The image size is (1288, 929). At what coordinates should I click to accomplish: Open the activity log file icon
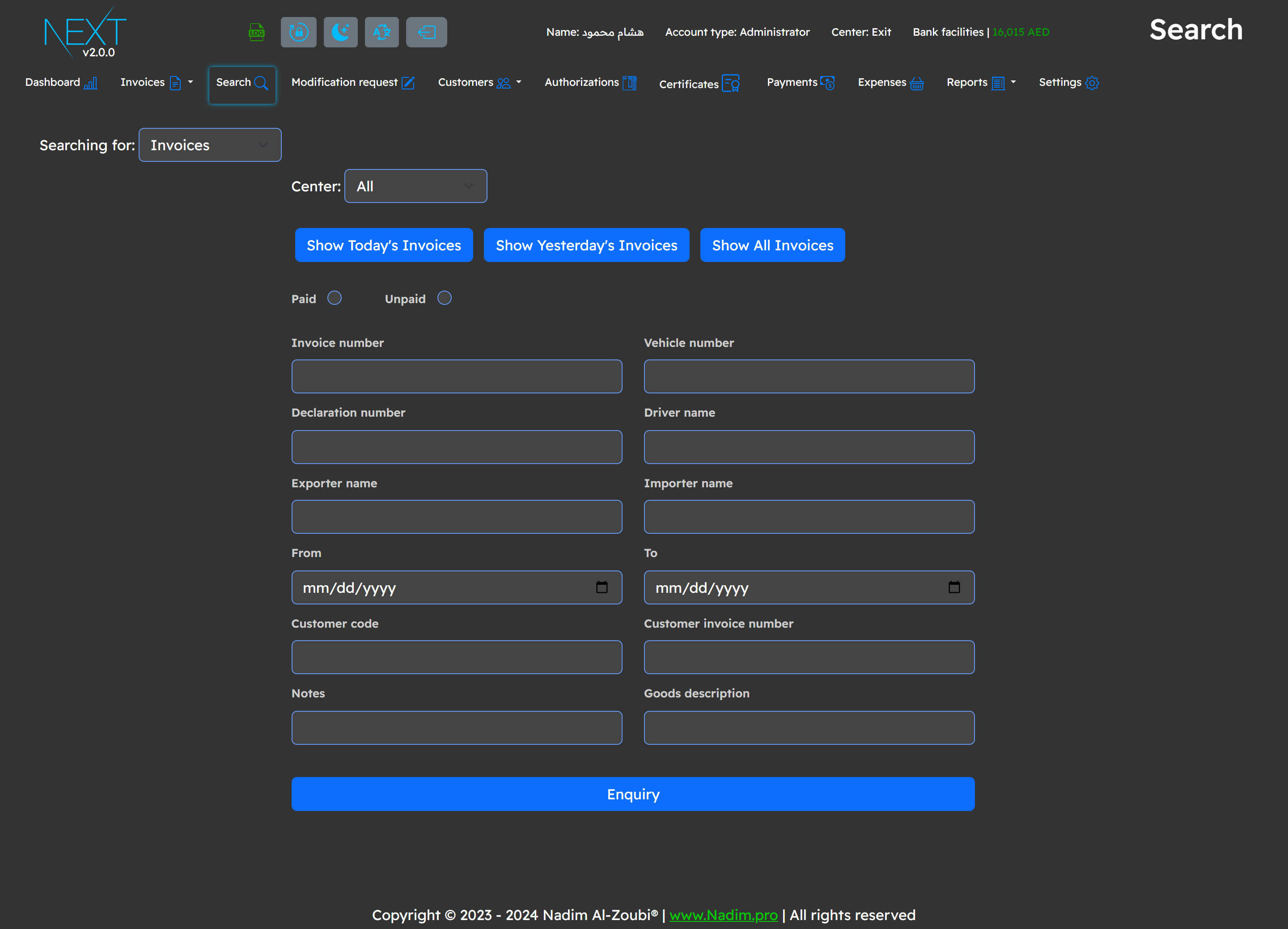coord(257,32)
